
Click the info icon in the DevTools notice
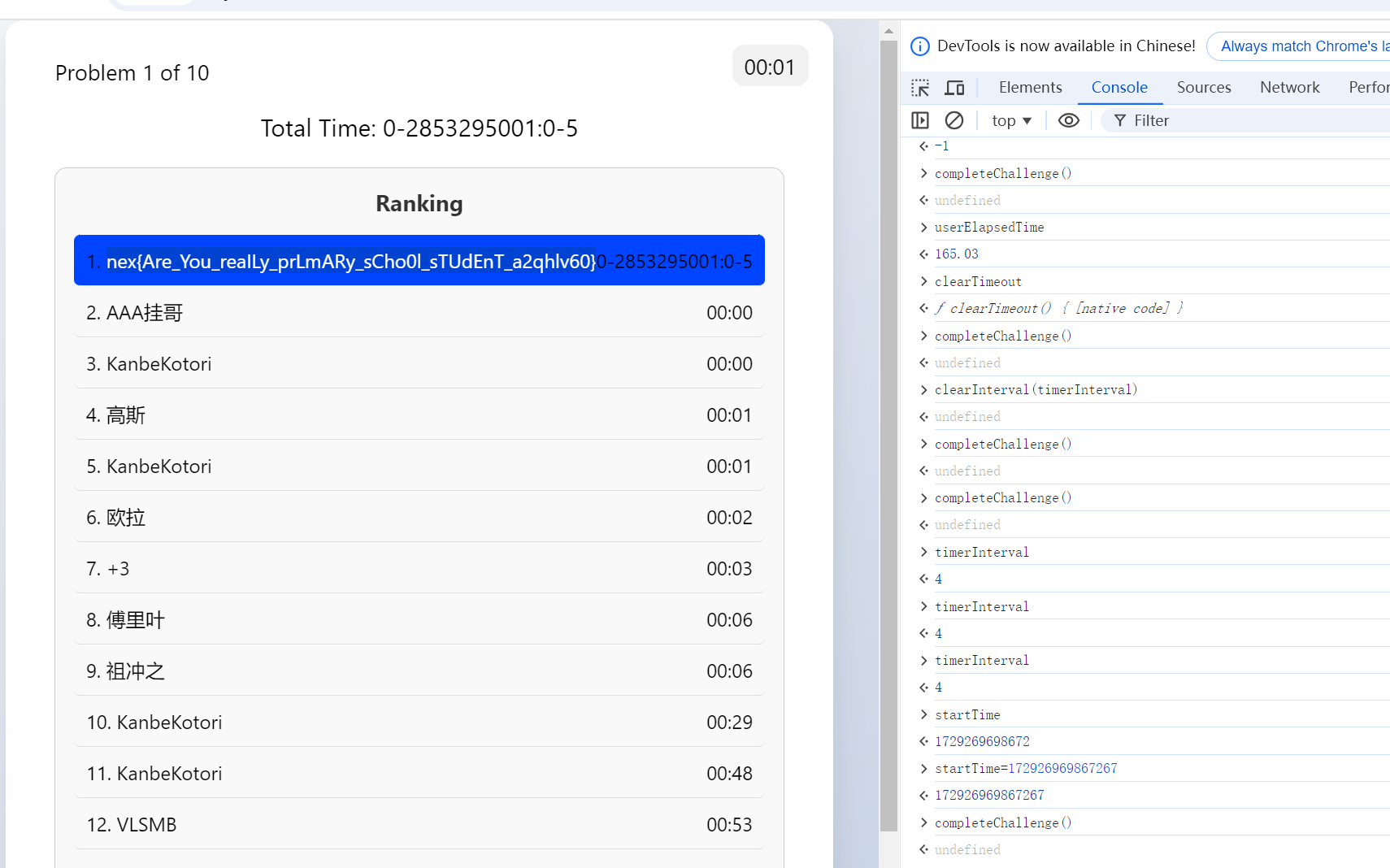point(920,46)
